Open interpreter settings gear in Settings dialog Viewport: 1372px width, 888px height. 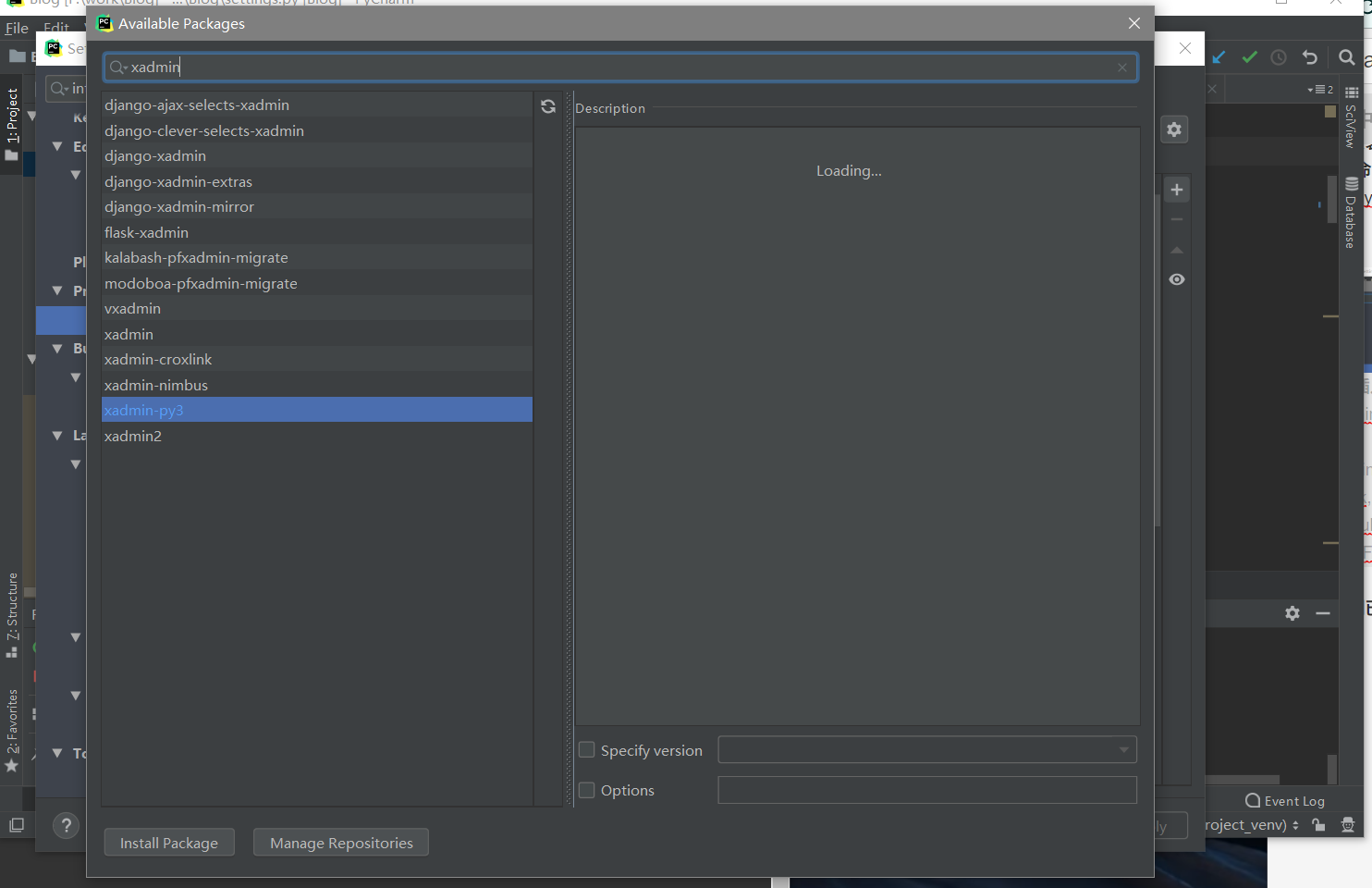pyautogui.click(x=1174, y=129)
